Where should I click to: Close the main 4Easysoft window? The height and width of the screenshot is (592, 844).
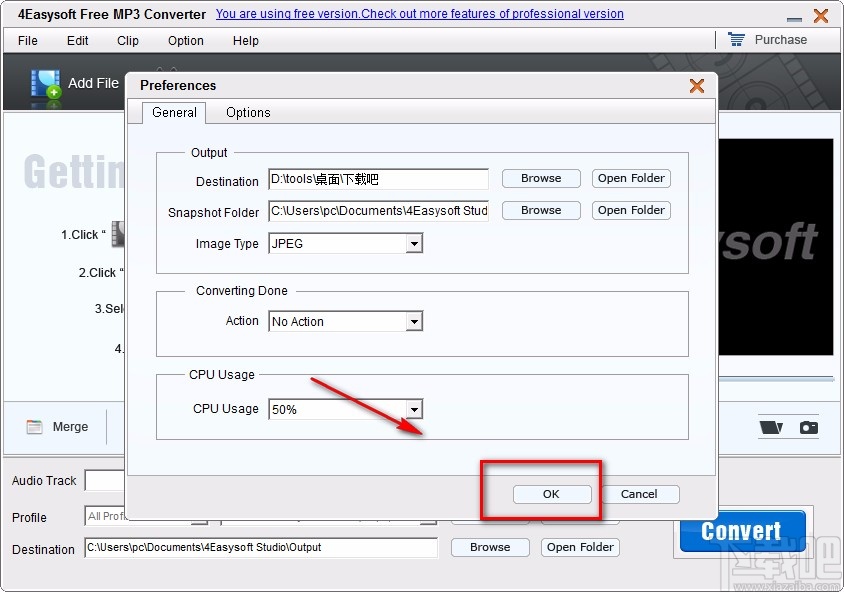click(821, 16)
